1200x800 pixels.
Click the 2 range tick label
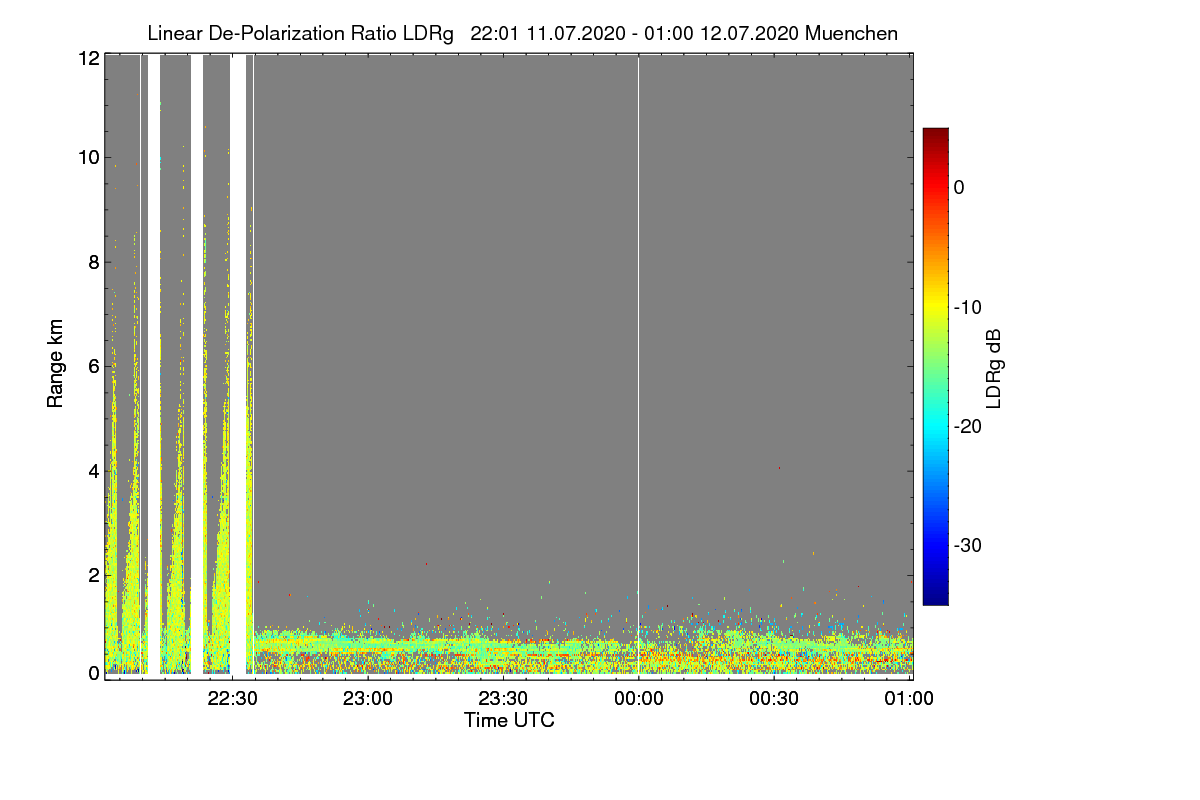pyautogui.click(x=94, y=575)
